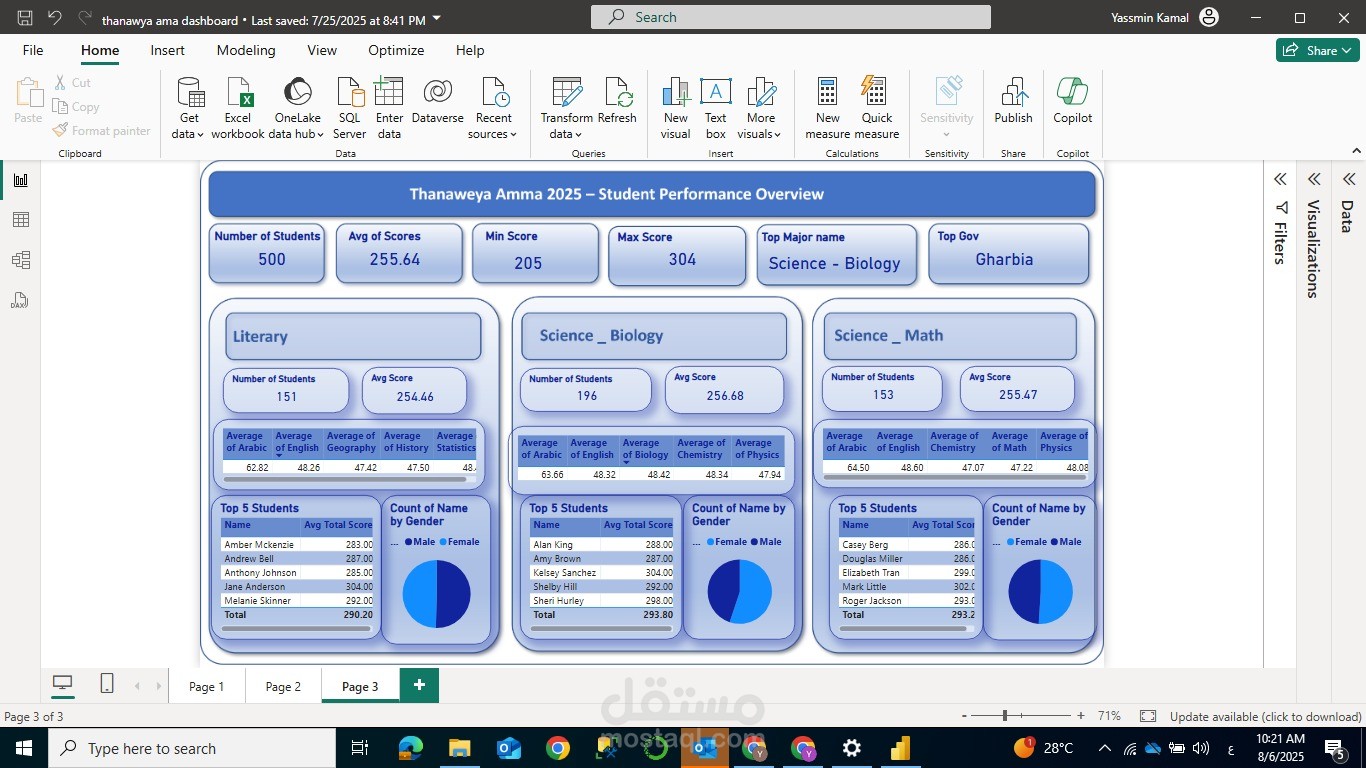Click the Share button
Screen dimensions: 1366x768
tap(1317, 49)
